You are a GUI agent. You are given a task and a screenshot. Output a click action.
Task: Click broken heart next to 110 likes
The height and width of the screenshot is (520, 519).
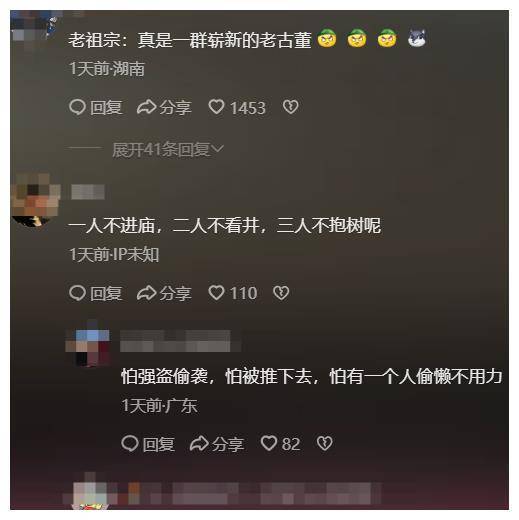[x=281, y=293]
